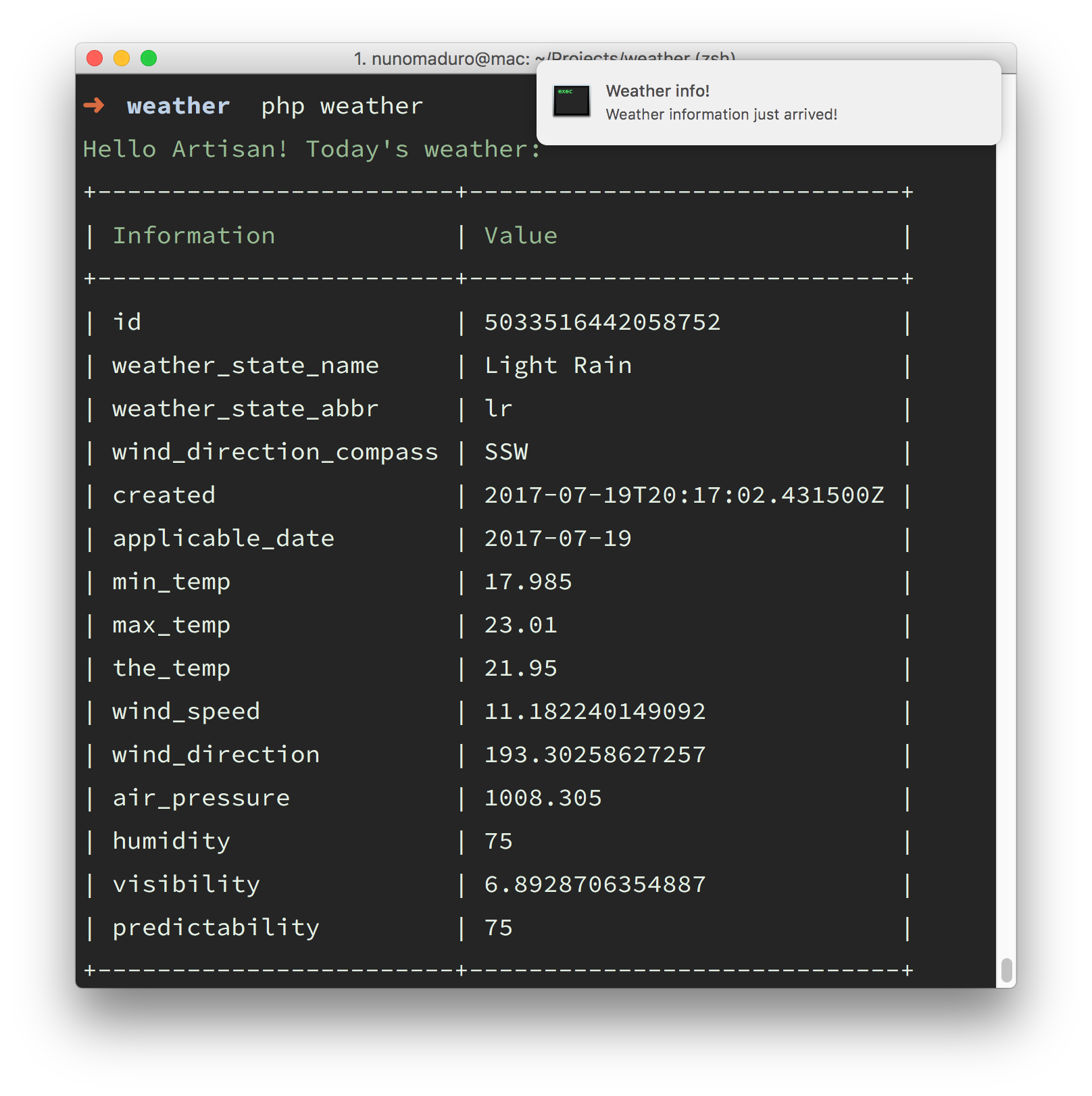Click the air_pressure value 1008.305
Screen dimensions: 1092x1096
542,797
